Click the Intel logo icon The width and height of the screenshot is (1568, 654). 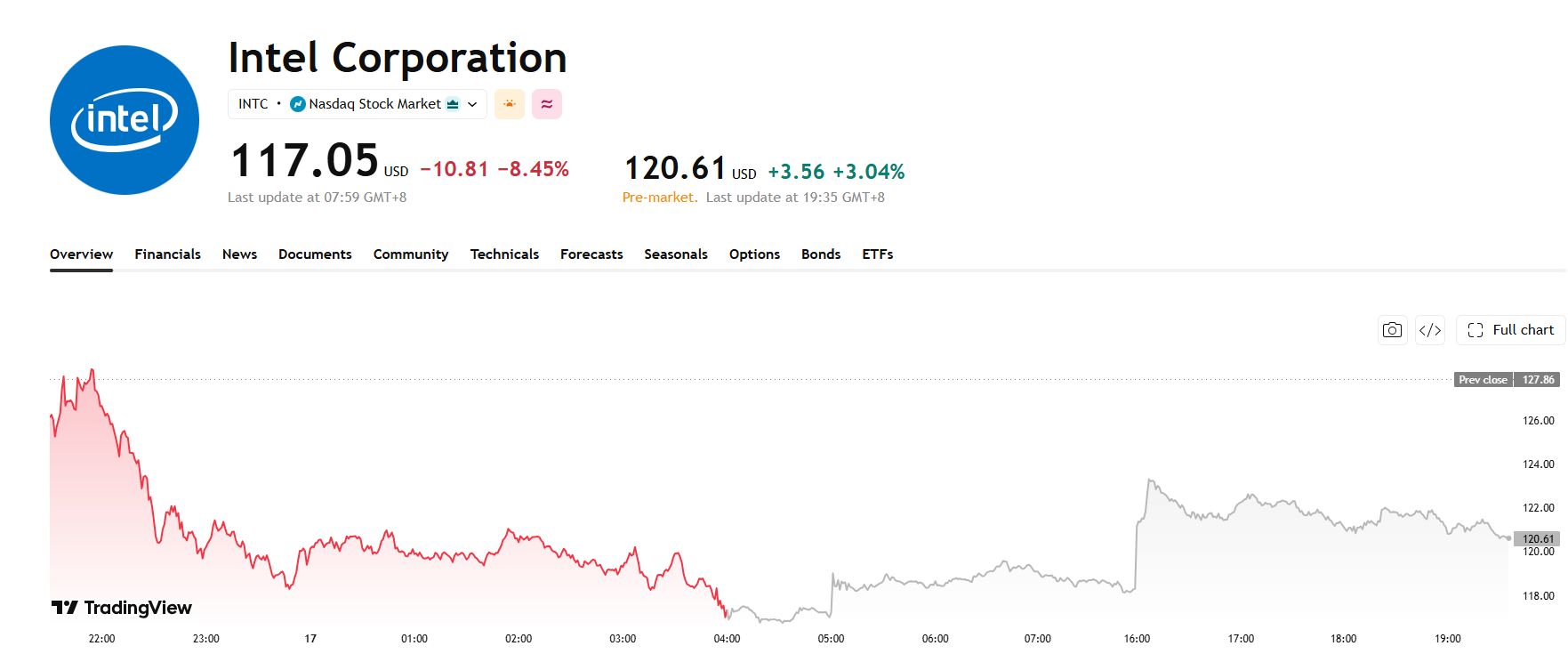(x=125, y=120)
